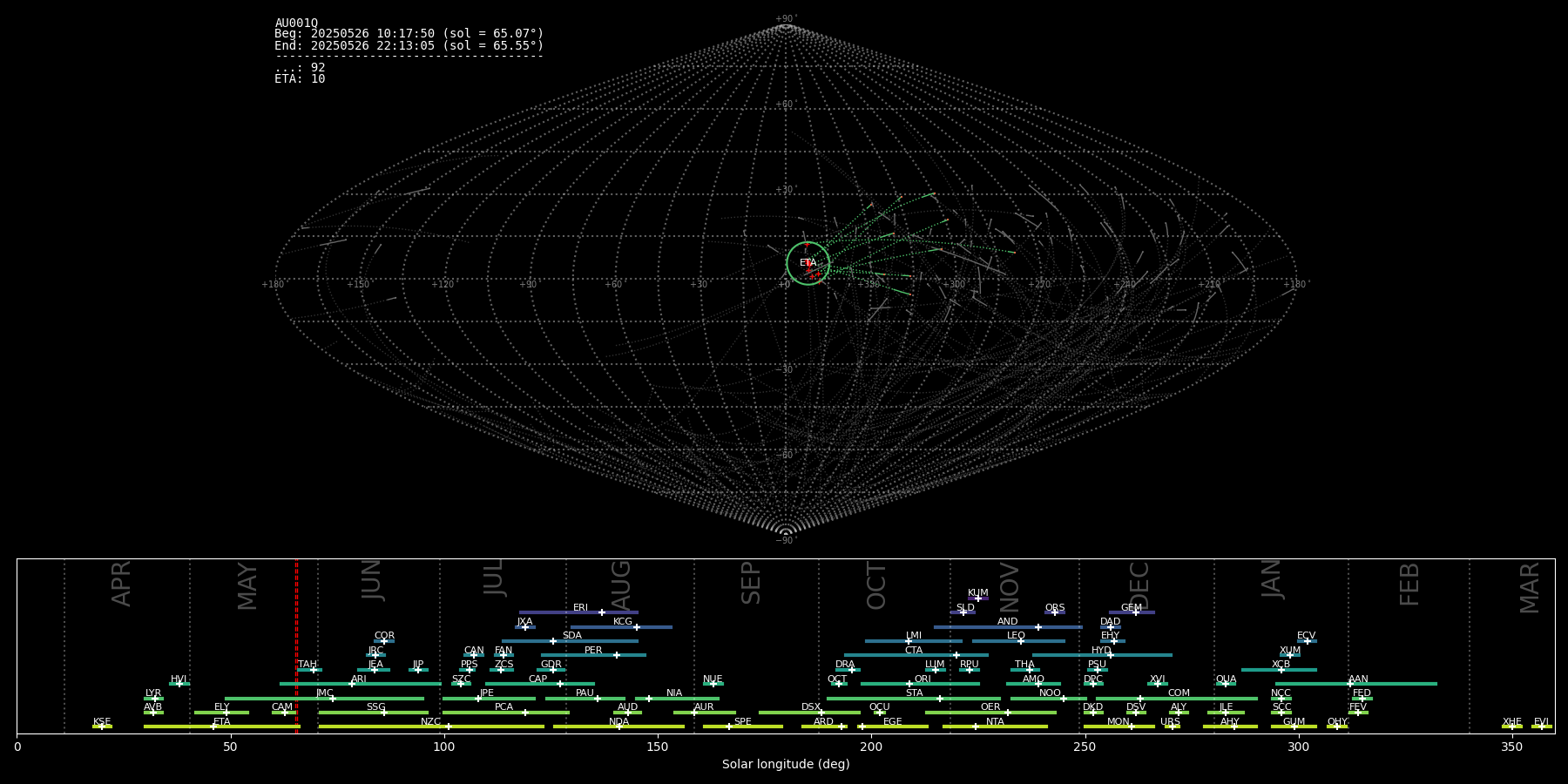Screen dimensions: 1568x784
Task: Click the NUE shower label
Action: click(x=713, y=679)
